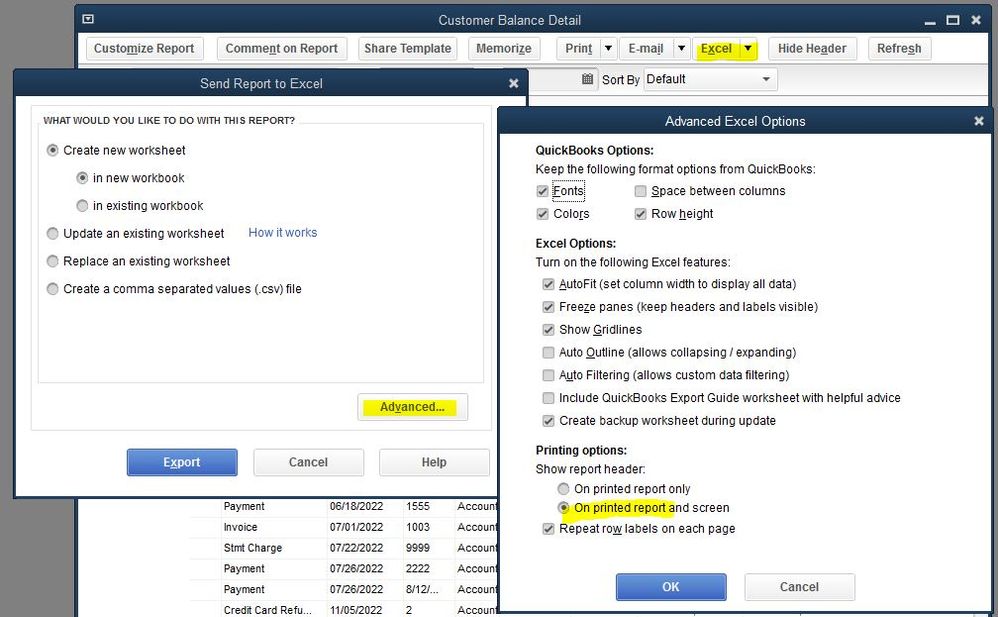
Task: Click the 1003 invoice number cell
Action: click(418, 527)
